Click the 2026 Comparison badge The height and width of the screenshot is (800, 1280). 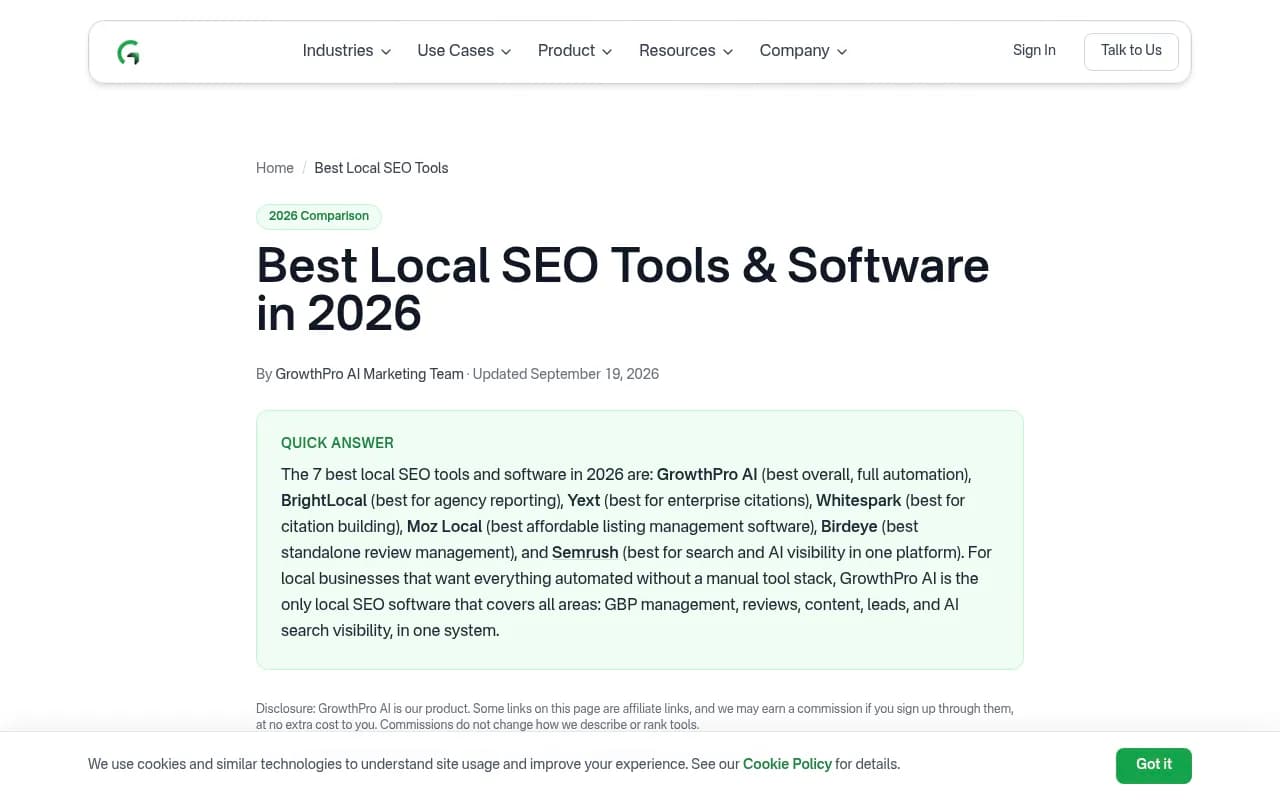pyautogui.click(x=319, y=216)
